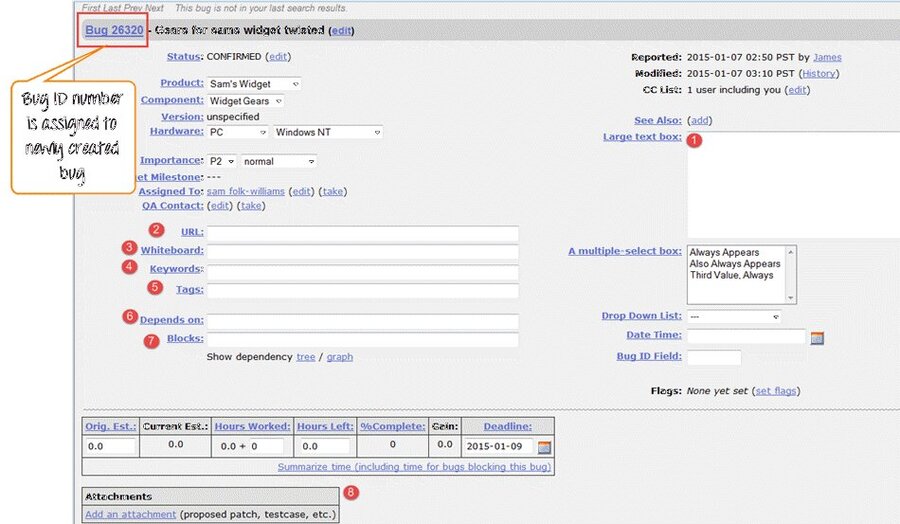Click into the Tags input field
This screenshot has height=524, width=900.
[363, 290]
